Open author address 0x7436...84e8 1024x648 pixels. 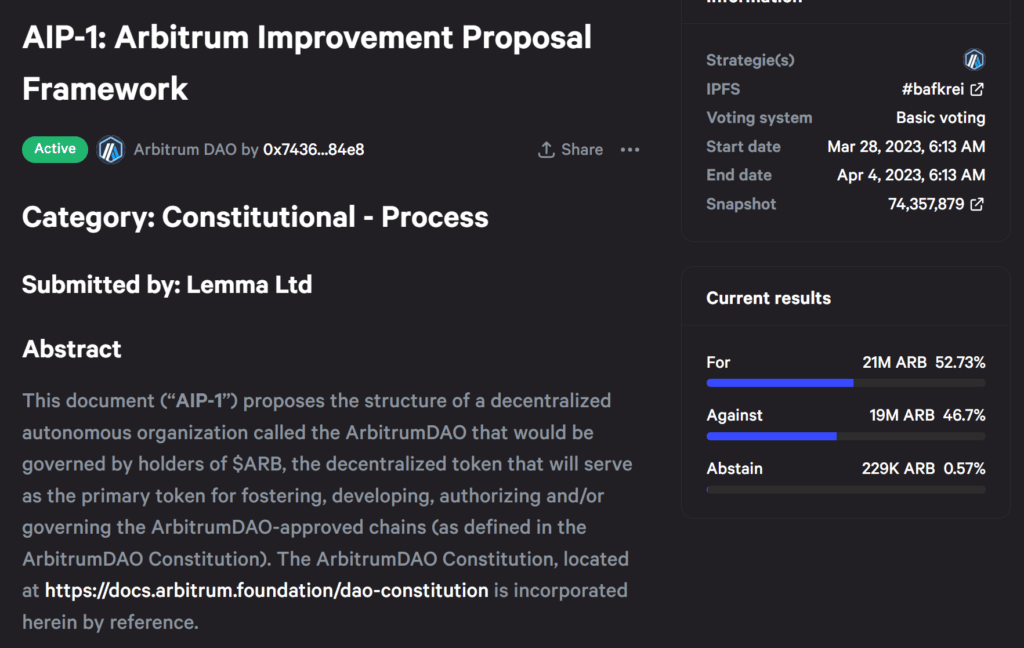click(x=313, y=150)
